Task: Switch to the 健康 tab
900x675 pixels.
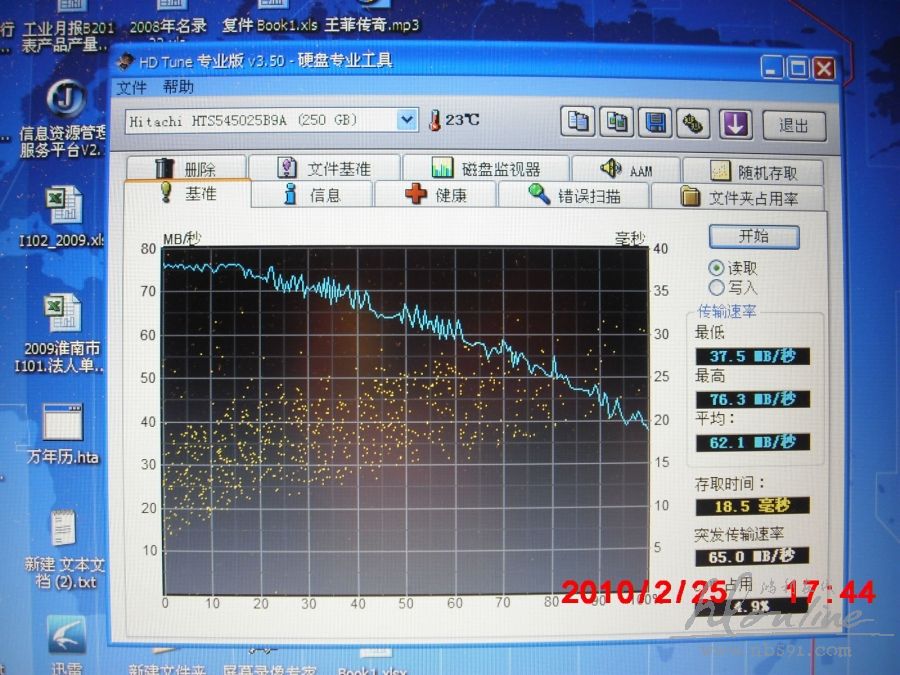Action: click(436, 195)
